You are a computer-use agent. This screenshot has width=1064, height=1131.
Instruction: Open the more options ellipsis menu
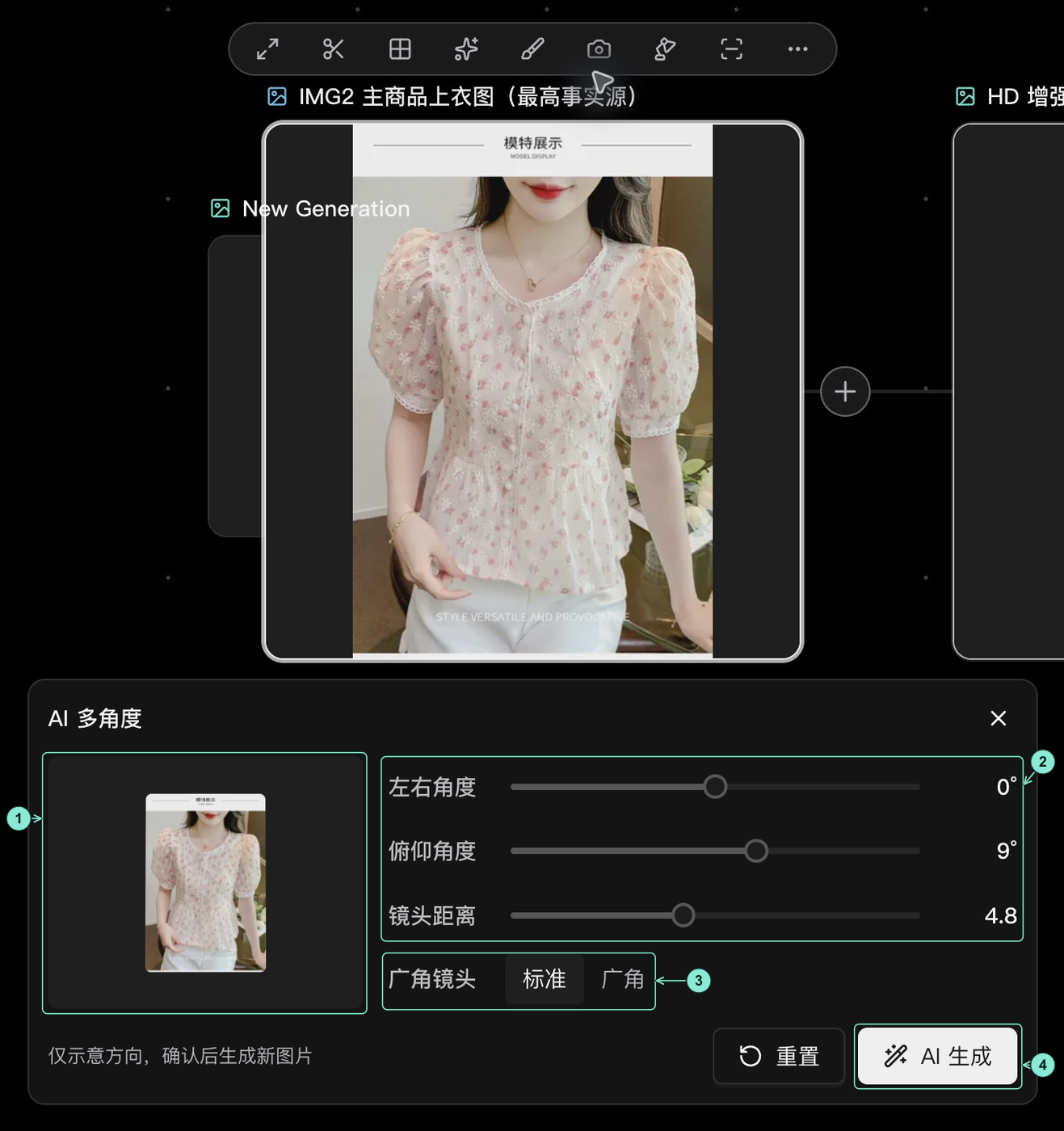(x=797, y=49)
